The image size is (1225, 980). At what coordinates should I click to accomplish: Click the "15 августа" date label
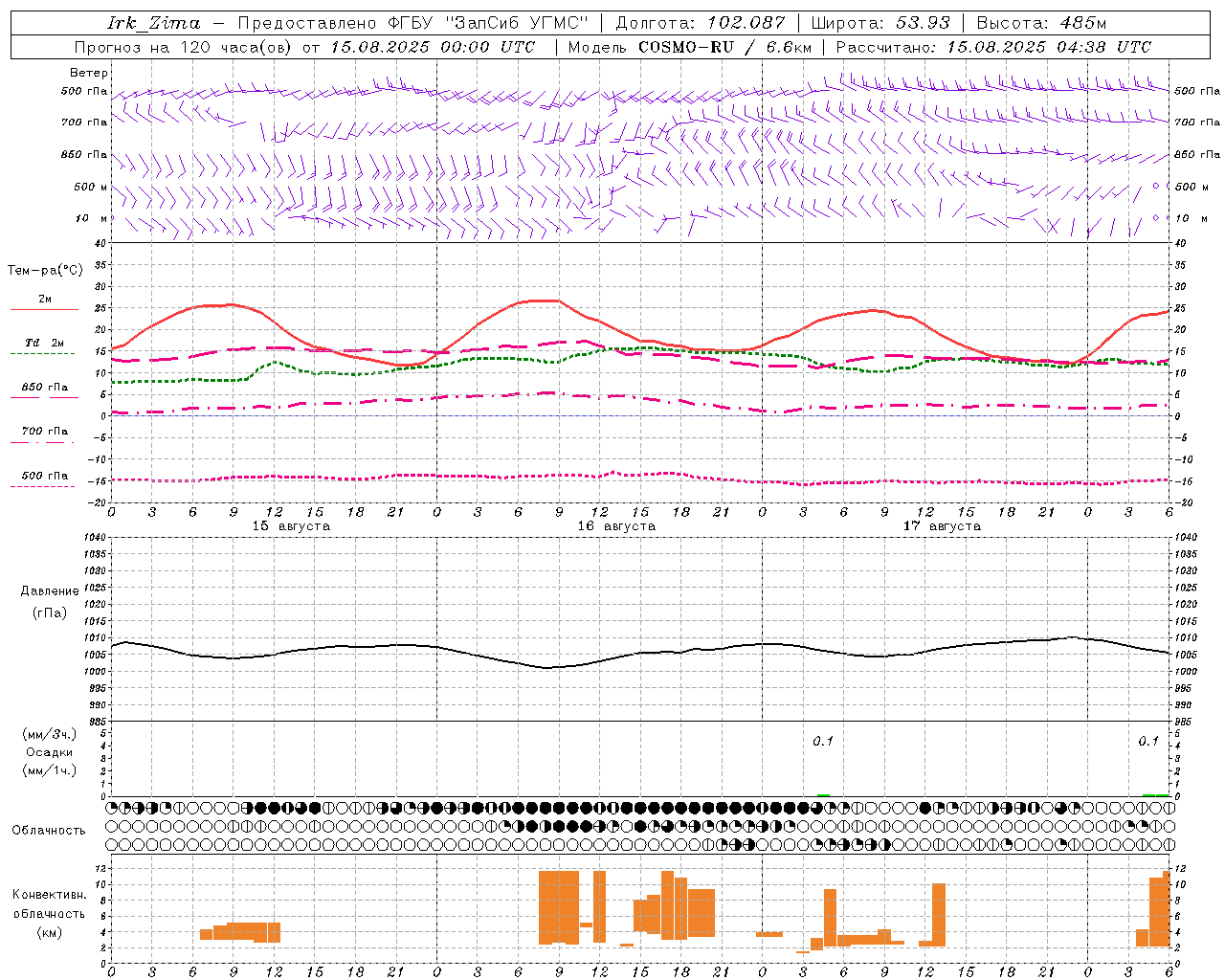pyautogui.click(x=291, y=526)
